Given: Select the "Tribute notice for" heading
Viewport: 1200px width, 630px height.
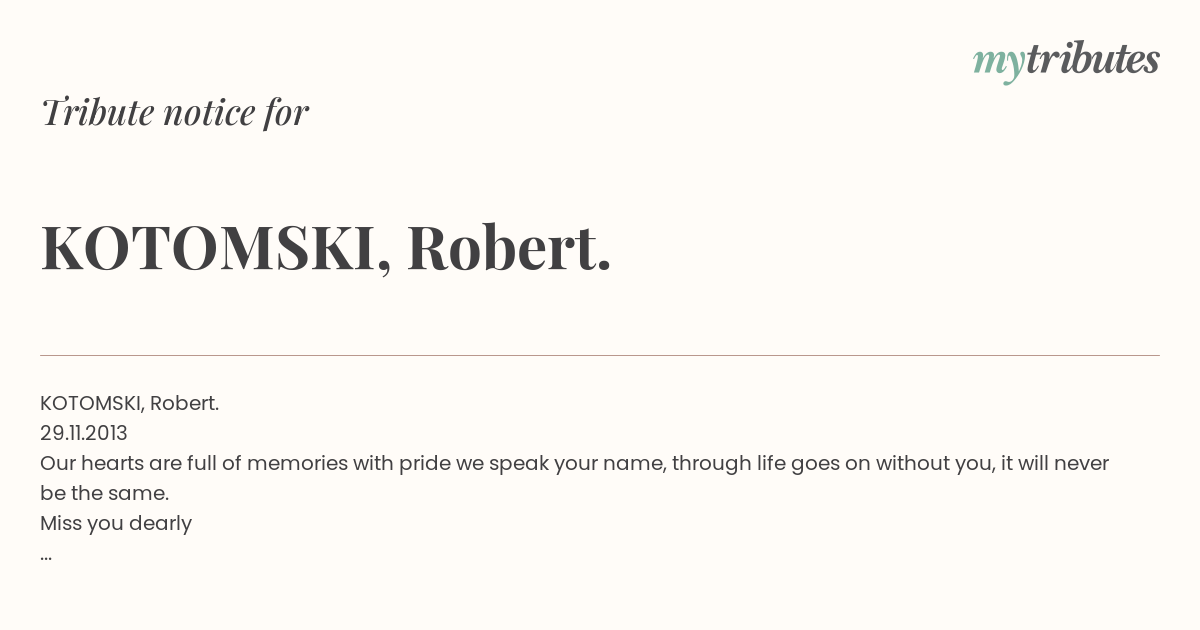Looking at the screenshot, I should (175, 112).
